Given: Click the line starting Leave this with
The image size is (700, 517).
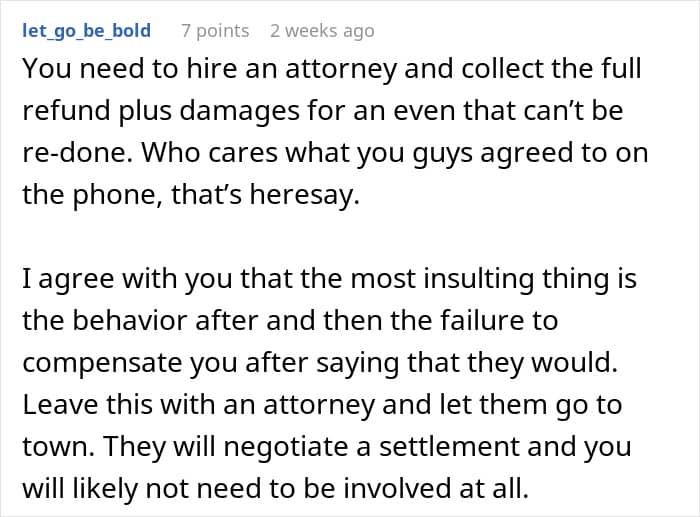Looking at the screenshot, I should tap(322, 404).
